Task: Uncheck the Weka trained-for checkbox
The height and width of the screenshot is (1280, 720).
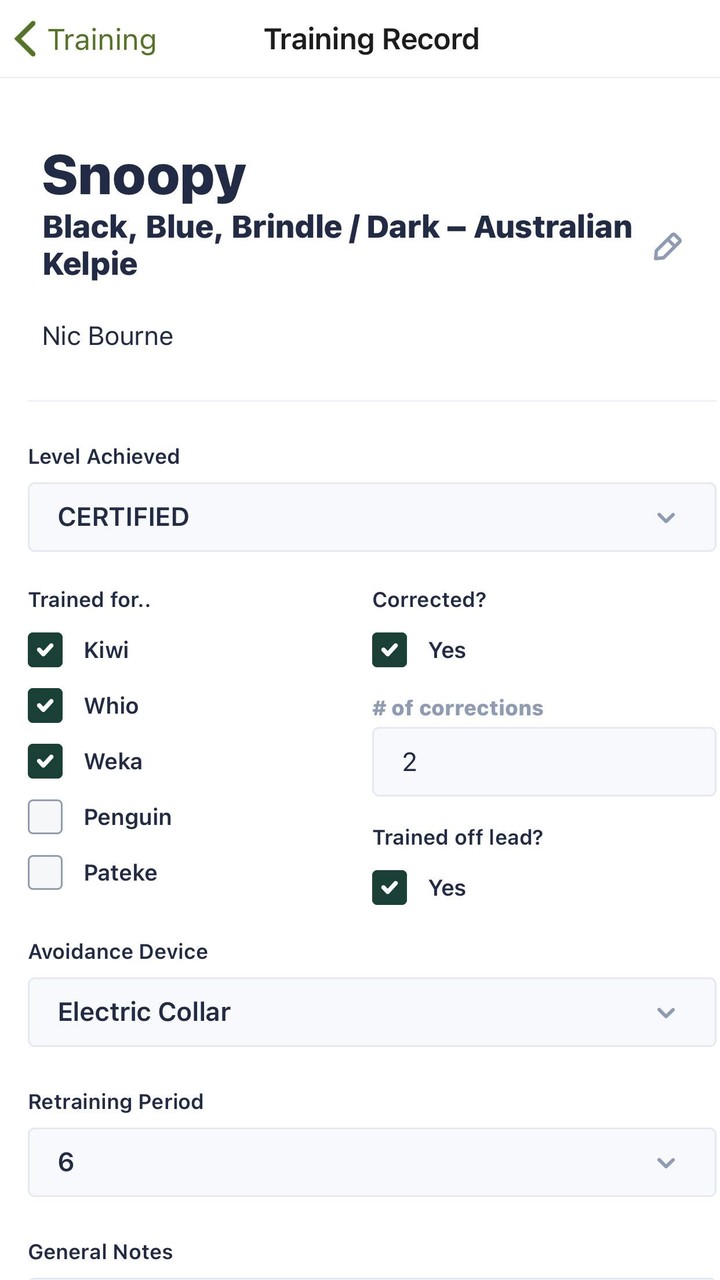Action: pos(45,761)
